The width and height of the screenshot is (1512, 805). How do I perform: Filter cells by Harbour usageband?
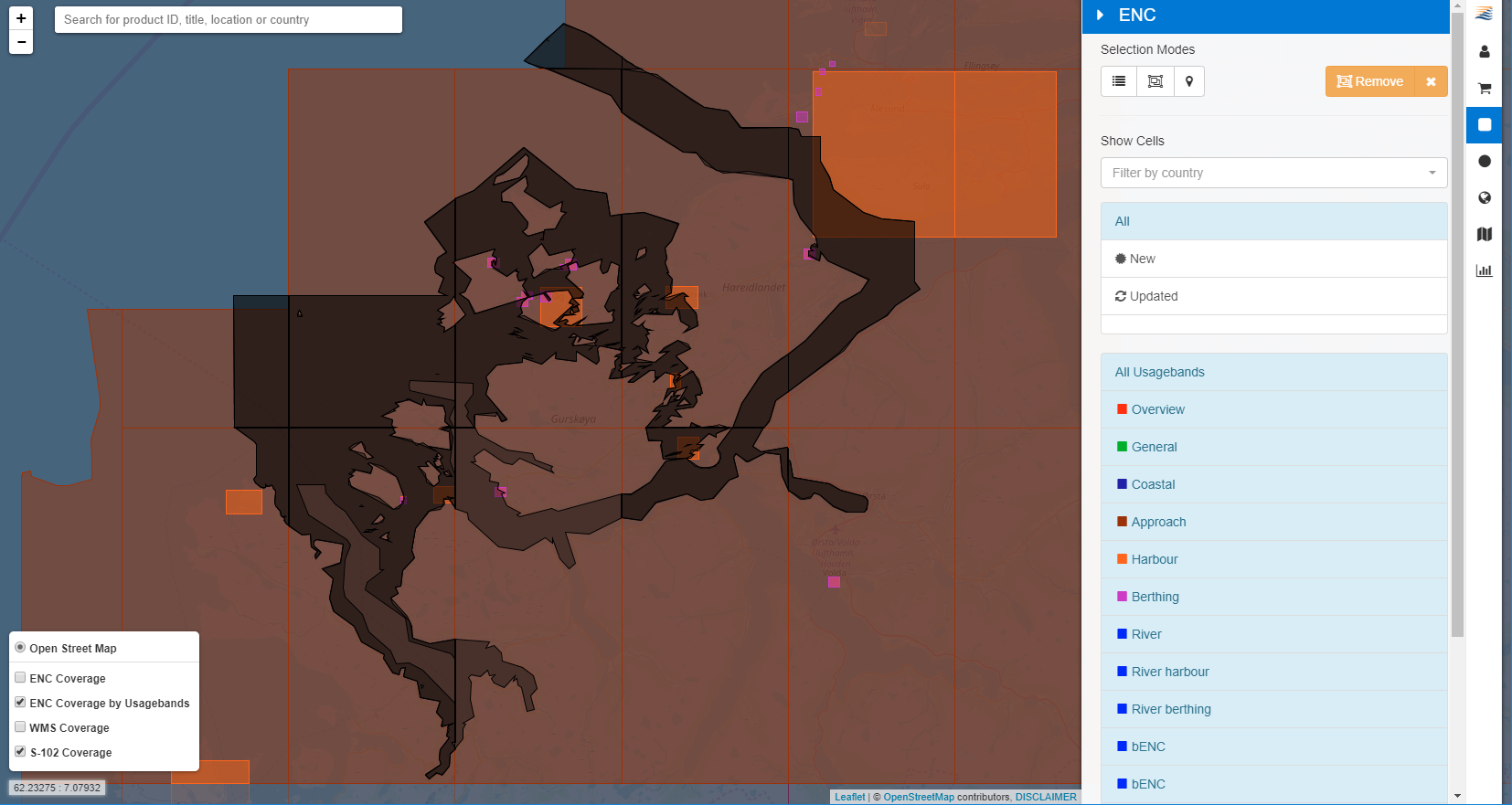pos(1154,559)
